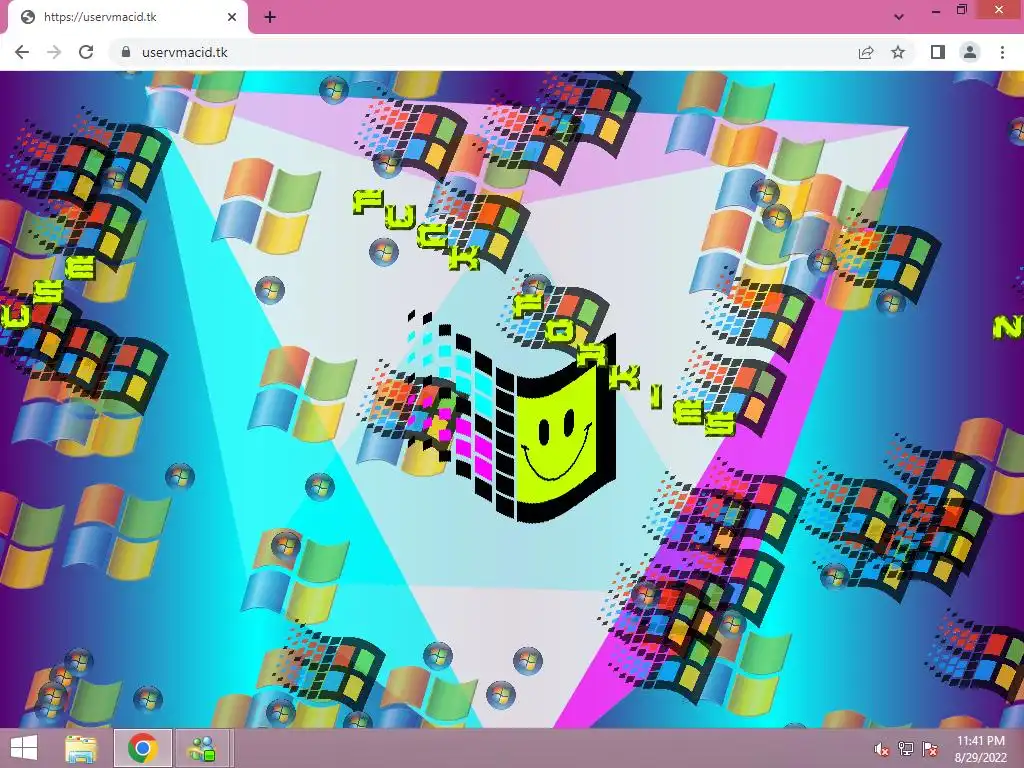The width and height of the screenshot is (1024, 768).
Task: Click the Chrome taskbar icon
Action: point(143,748)
